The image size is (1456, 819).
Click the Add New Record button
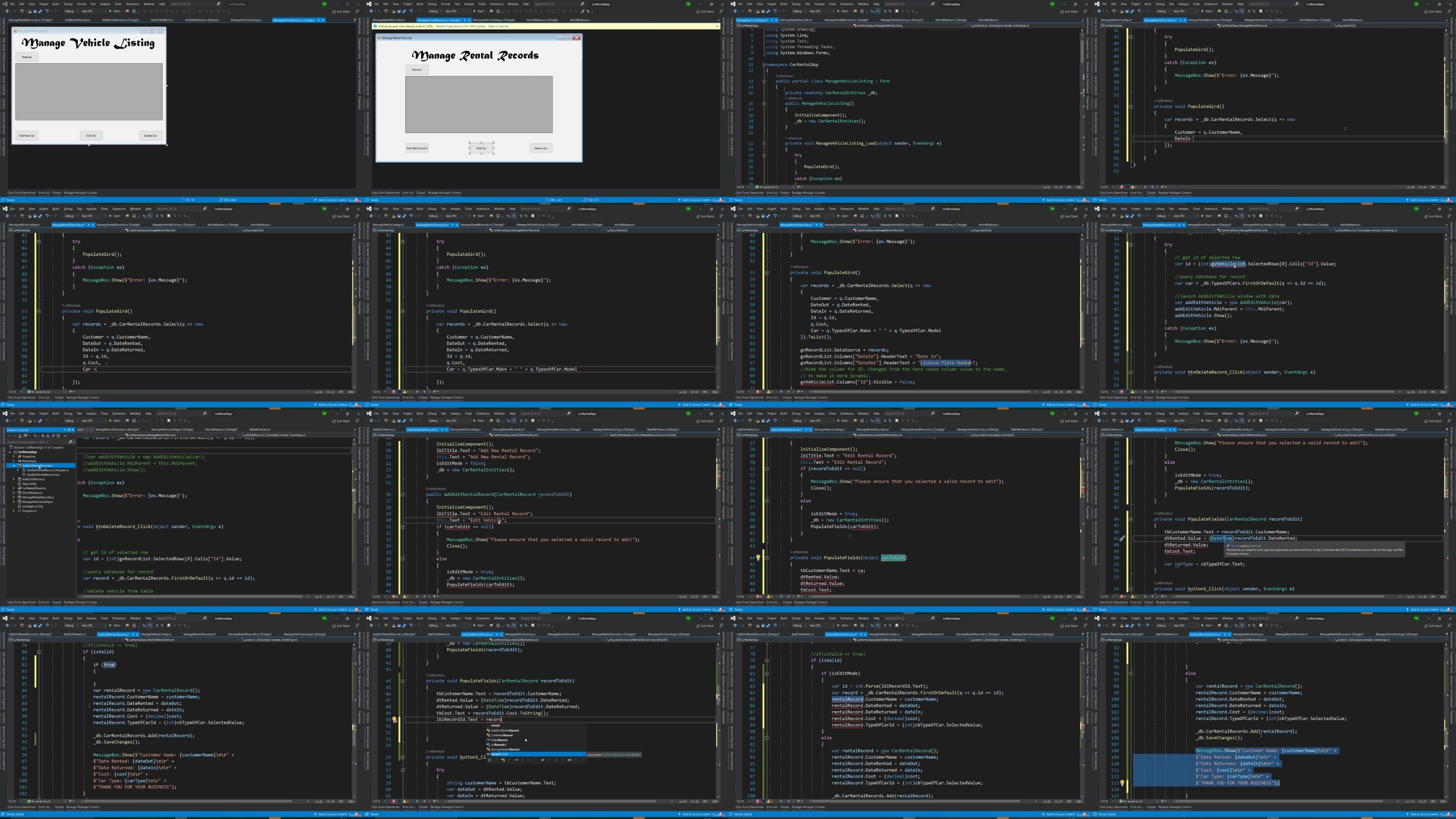[x=417, y=148]
